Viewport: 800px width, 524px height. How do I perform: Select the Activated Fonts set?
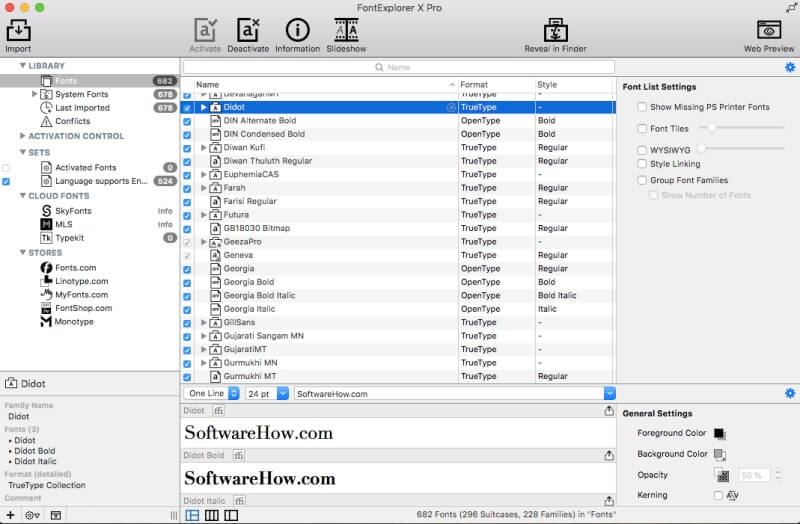86,167
